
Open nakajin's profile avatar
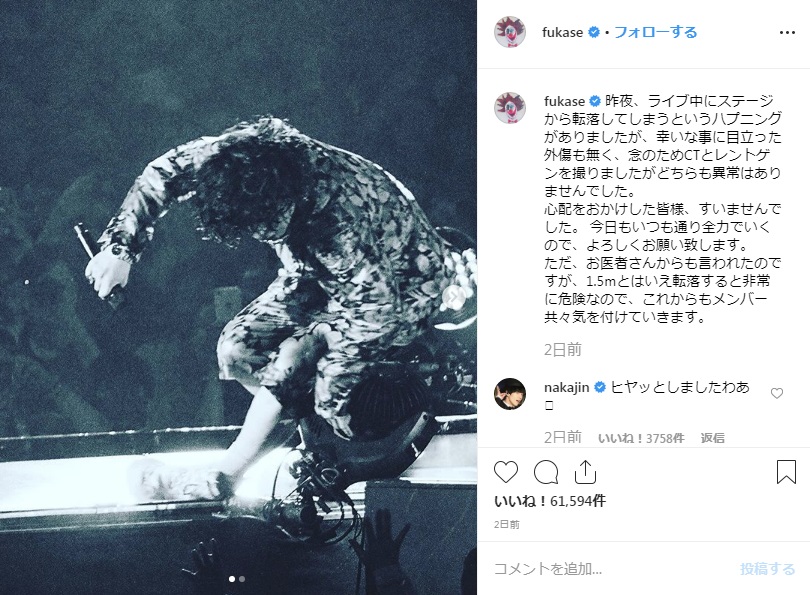510,394
